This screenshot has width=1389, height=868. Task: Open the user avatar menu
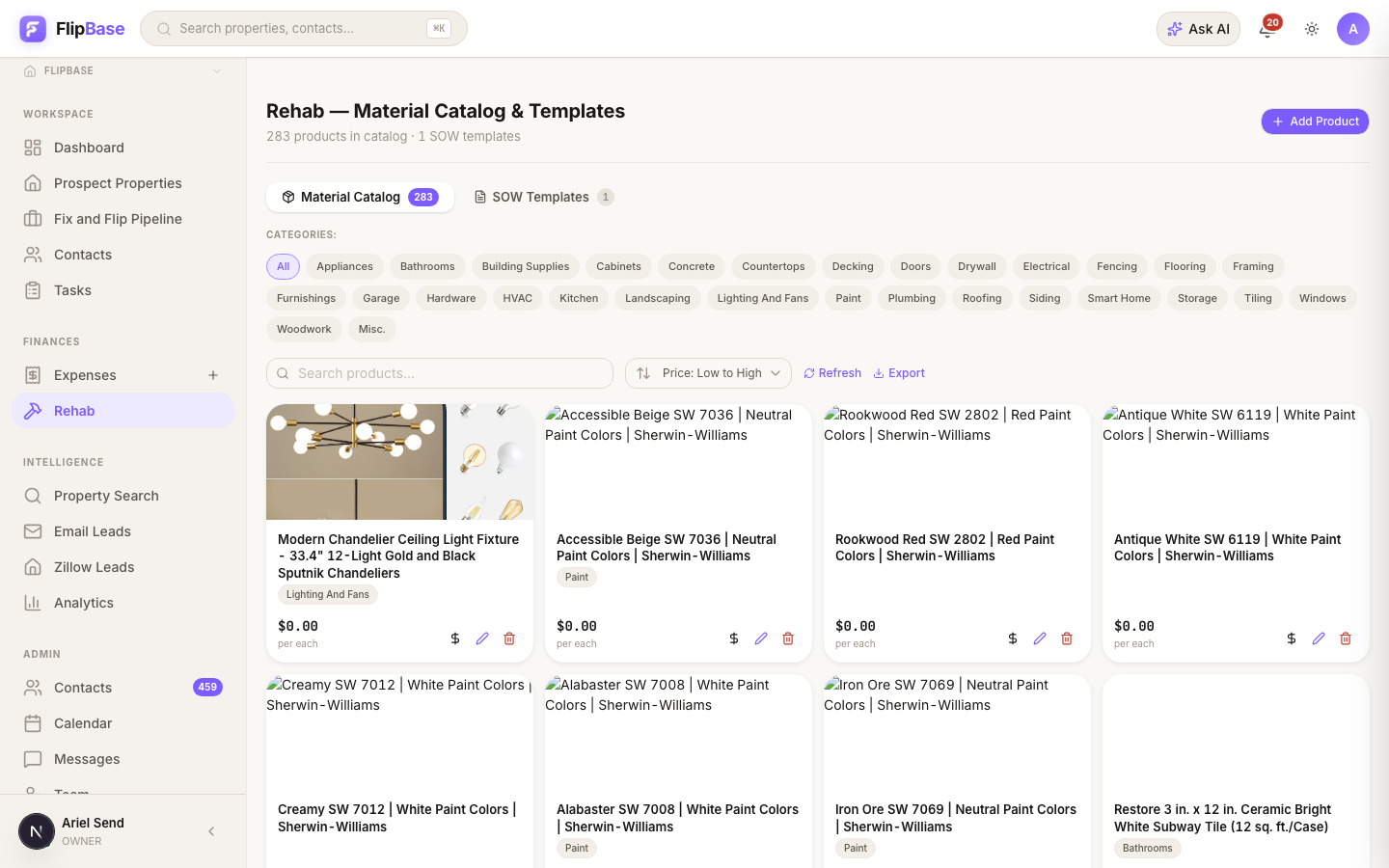pyautogui.click(x=1353, y=29)
